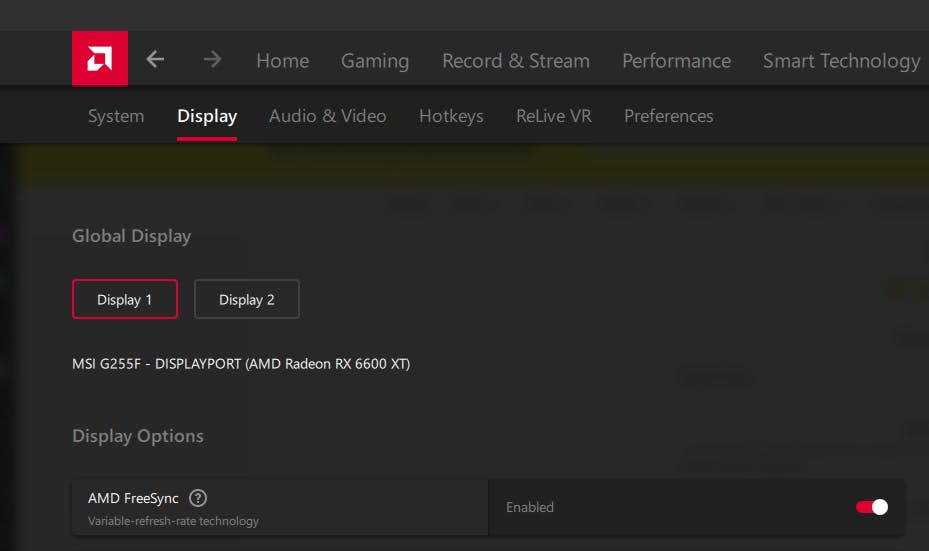Select the System settings tab
The width and height of the screenshot is (929, 551).
click(116, 116)
